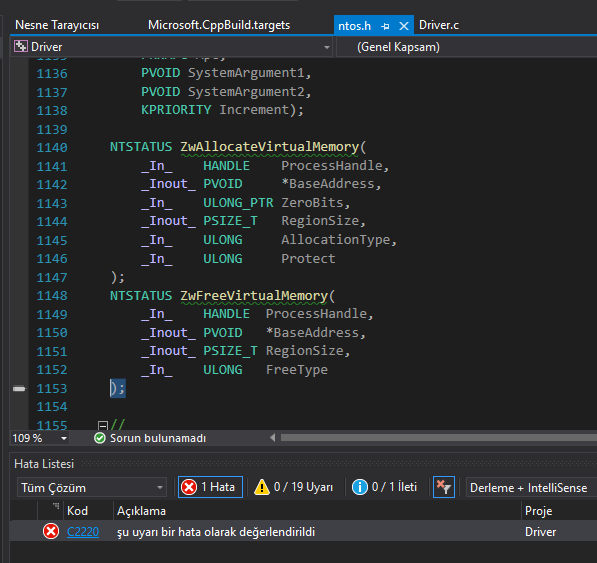
Task: Click ULONG_PTR type on line 1143
Action: pos(238,203)
